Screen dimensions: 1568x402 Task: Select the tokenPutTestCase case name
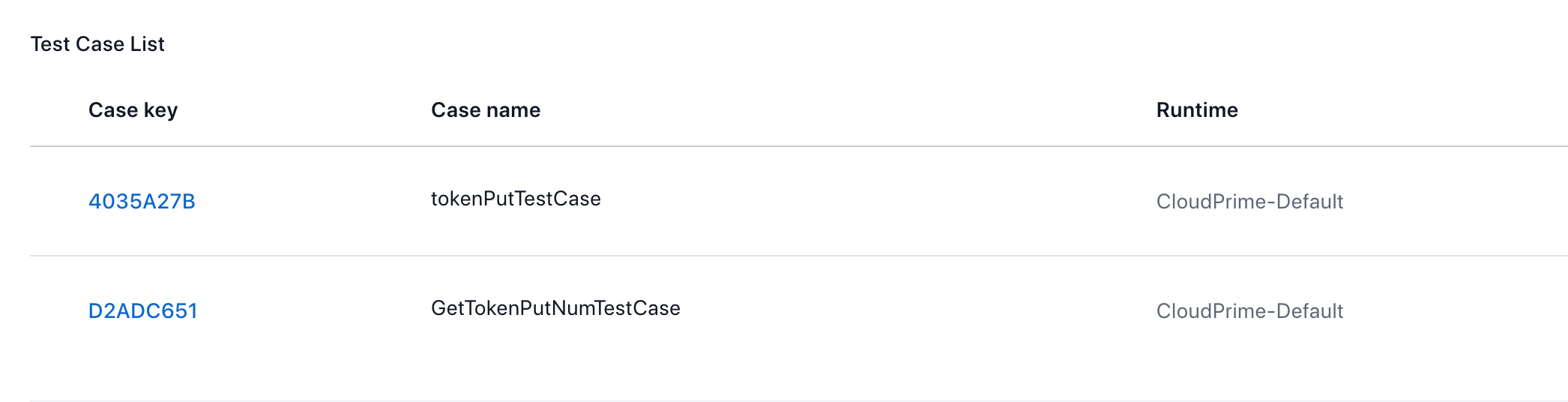point(516,199)
